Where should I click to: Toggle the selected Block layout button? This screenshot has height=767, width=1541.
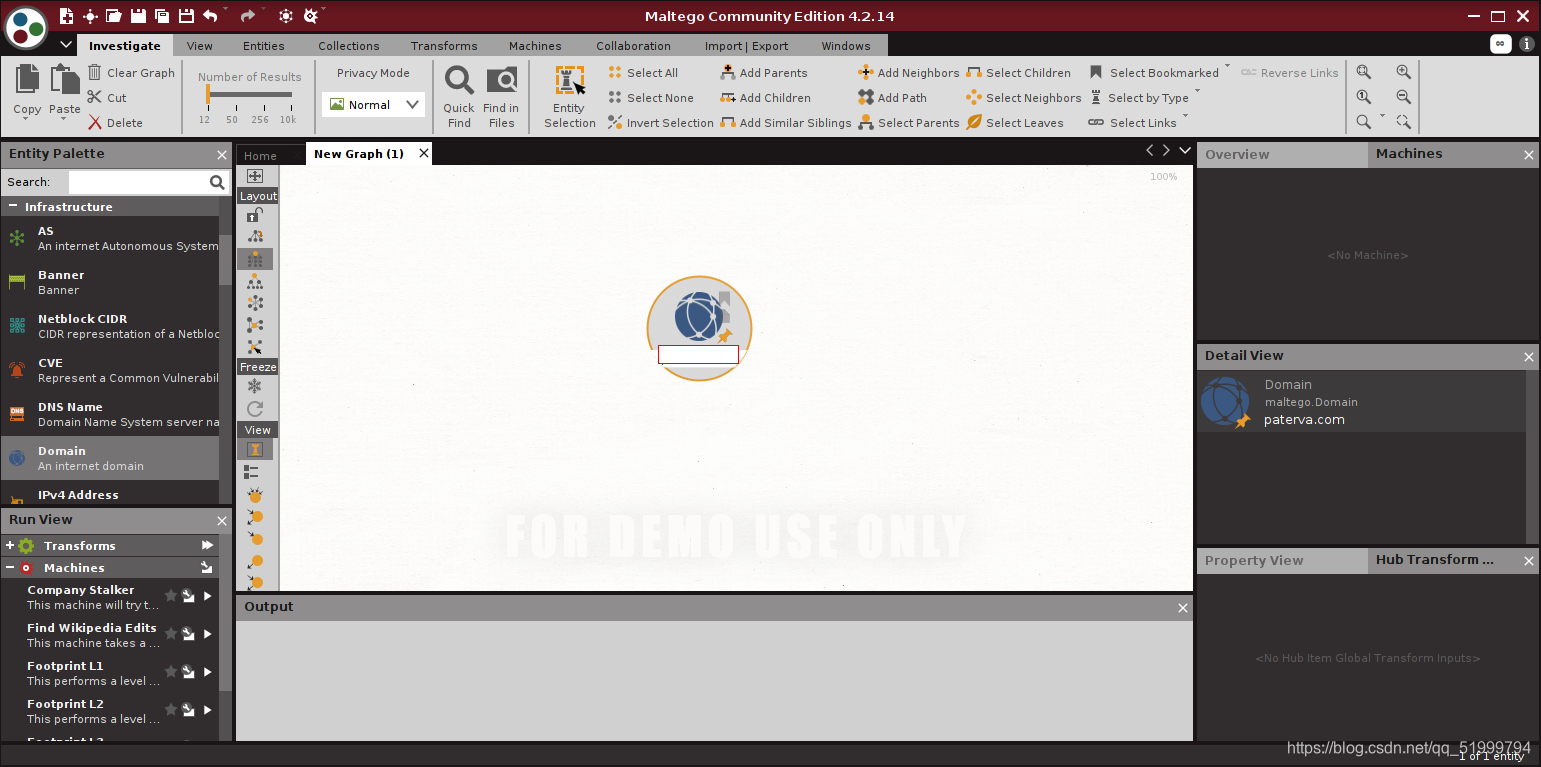[255, 259]
